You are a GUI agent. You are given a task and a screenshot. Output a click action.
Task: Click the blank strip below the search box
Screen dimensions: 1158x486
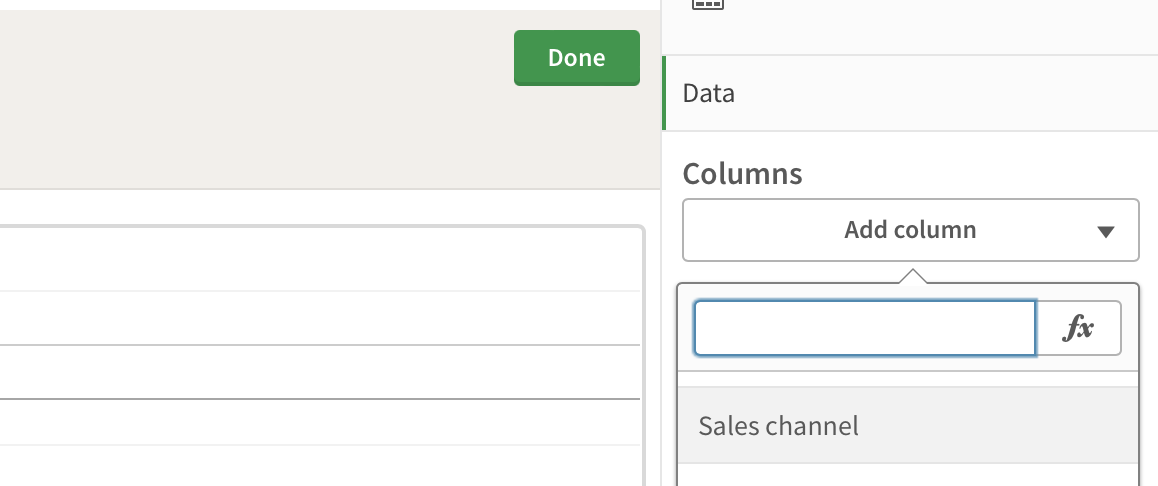[x=908, y=372]
